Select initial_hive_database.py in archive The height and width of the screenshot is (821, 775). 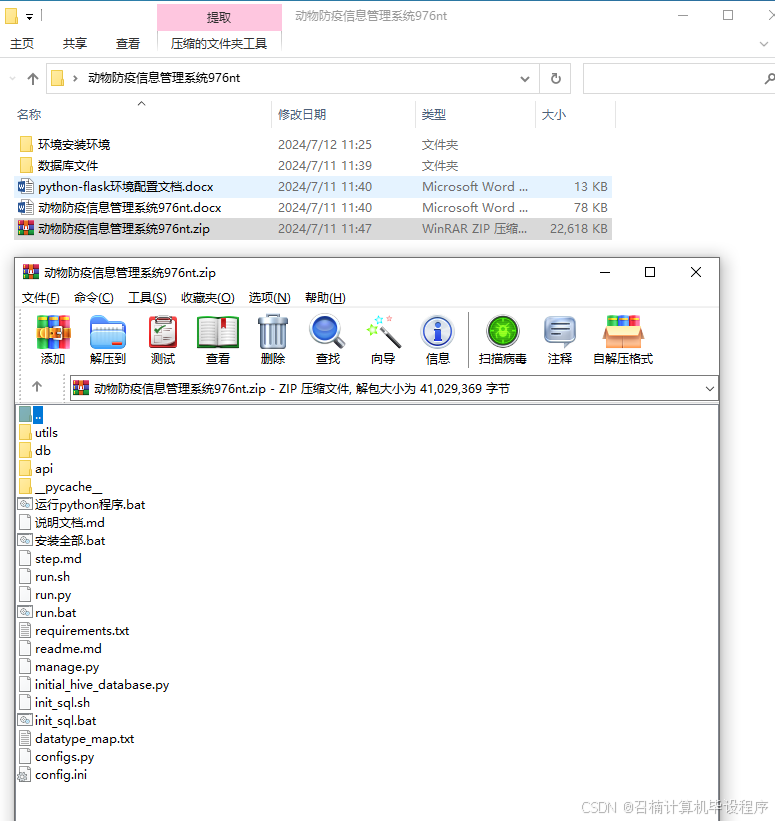point(95,684)
